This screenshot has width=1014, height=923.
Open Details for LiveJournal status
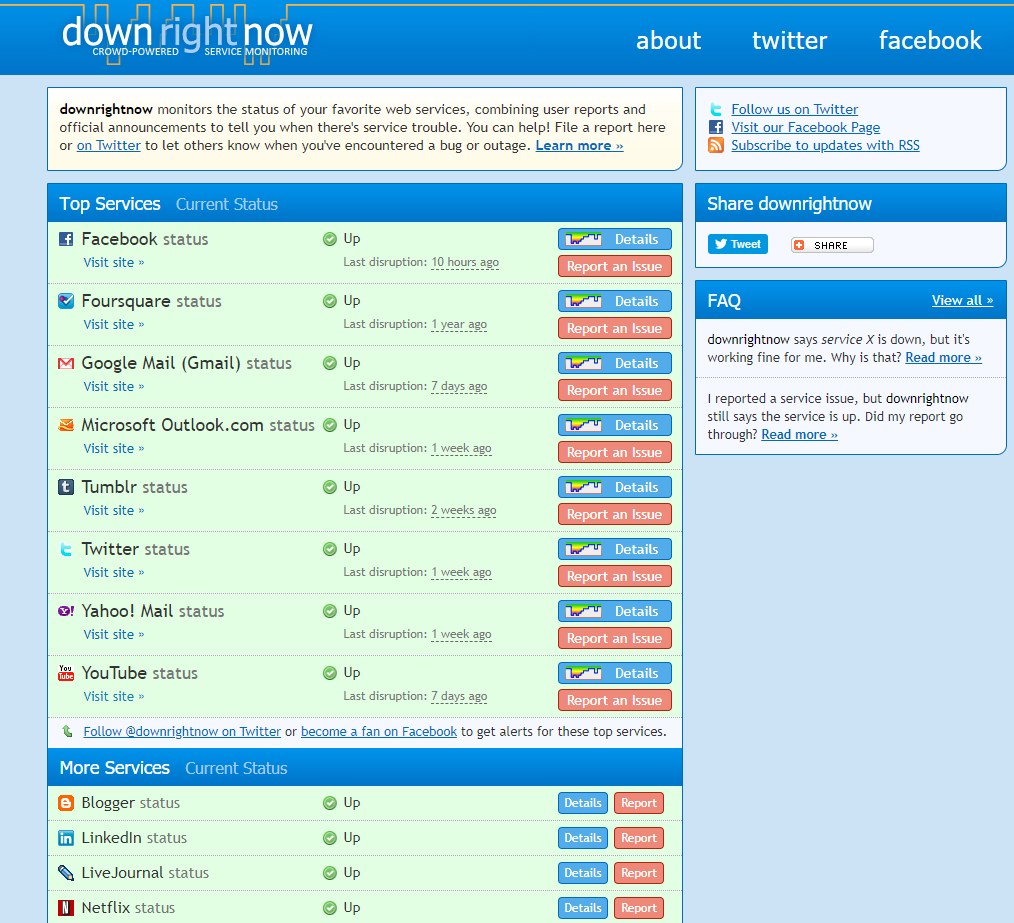pyautogui.click(x=583, y=873)
